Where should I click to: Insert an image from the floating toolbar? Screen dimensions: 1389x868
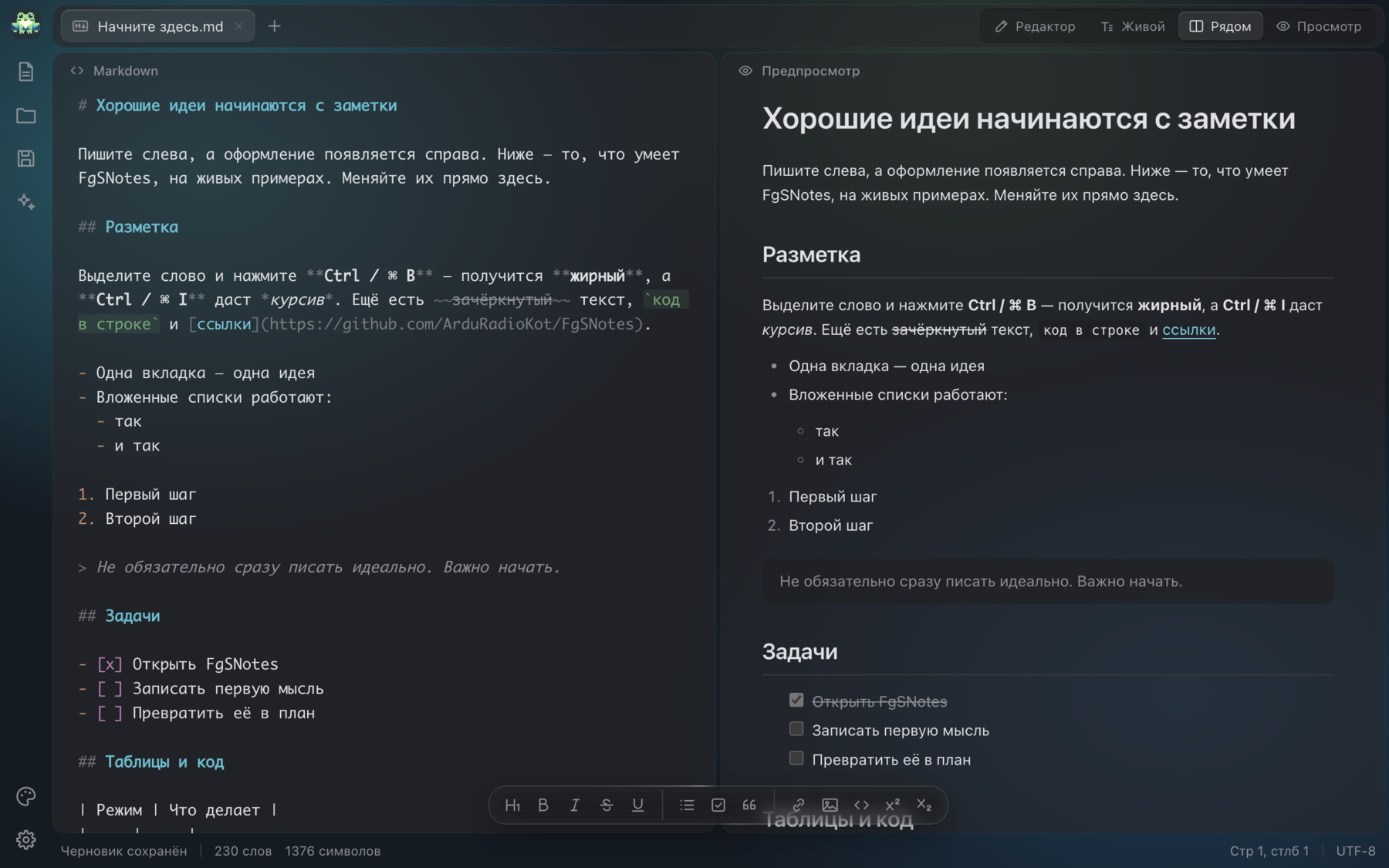[x=830, y=805]
